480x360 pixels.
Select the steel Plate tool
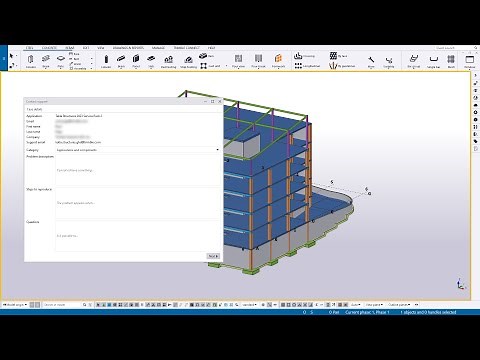point(60,61)
